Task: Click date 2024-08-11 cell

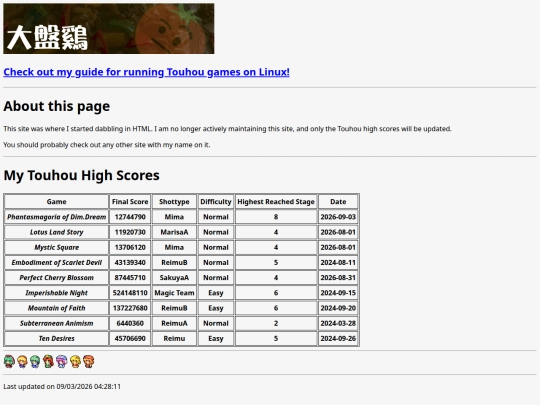Action: tap(338, 262)
